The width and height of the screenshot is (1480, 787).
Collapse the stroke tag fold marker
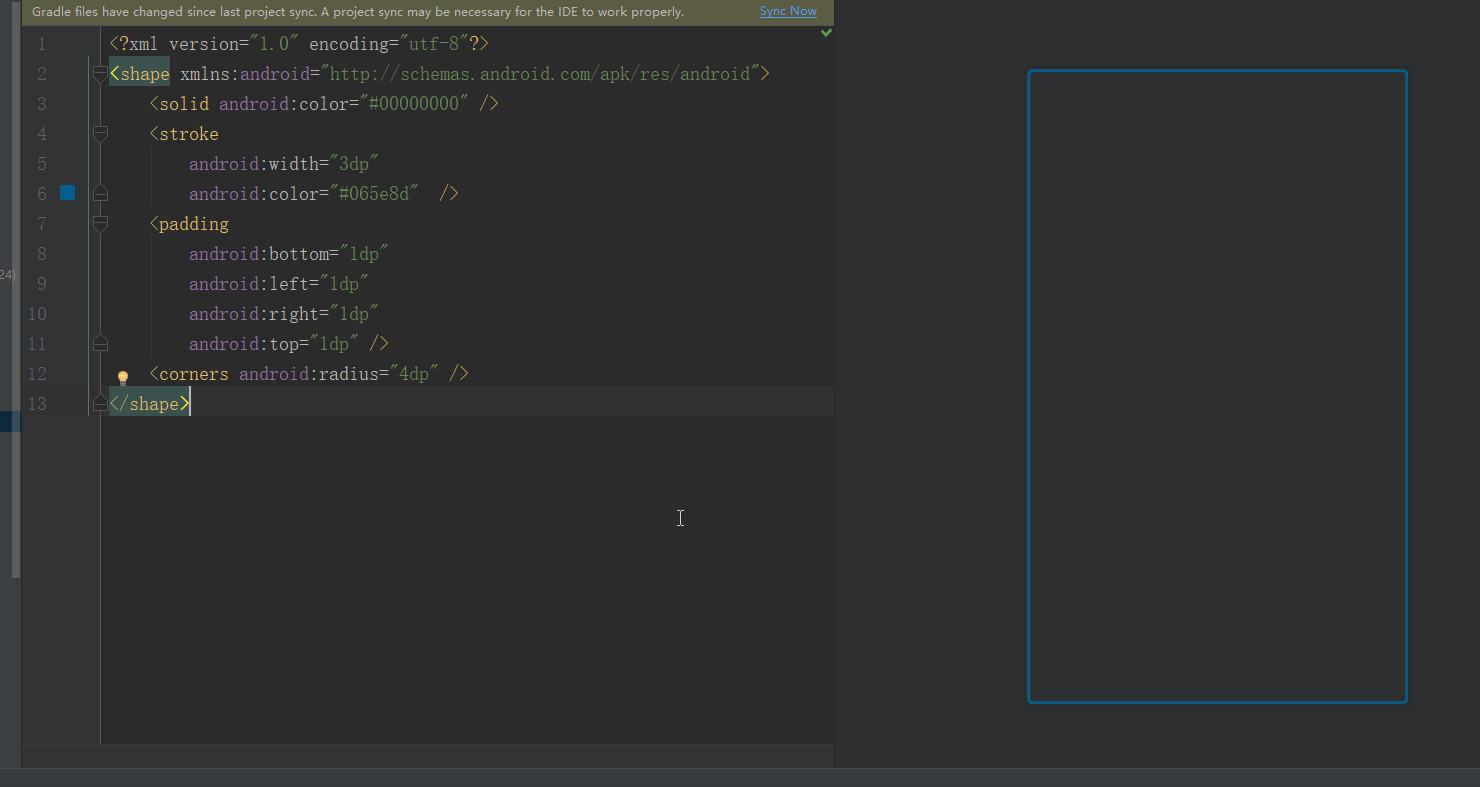click(x=100, y=133)
